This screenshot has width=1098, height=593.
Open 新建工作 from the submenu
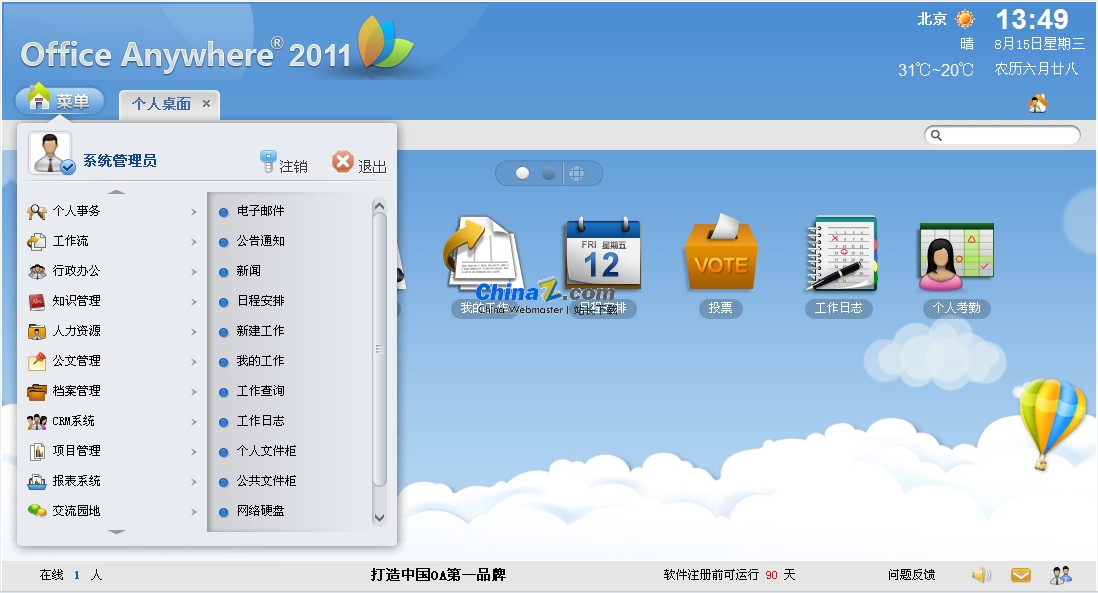(260, 331)
